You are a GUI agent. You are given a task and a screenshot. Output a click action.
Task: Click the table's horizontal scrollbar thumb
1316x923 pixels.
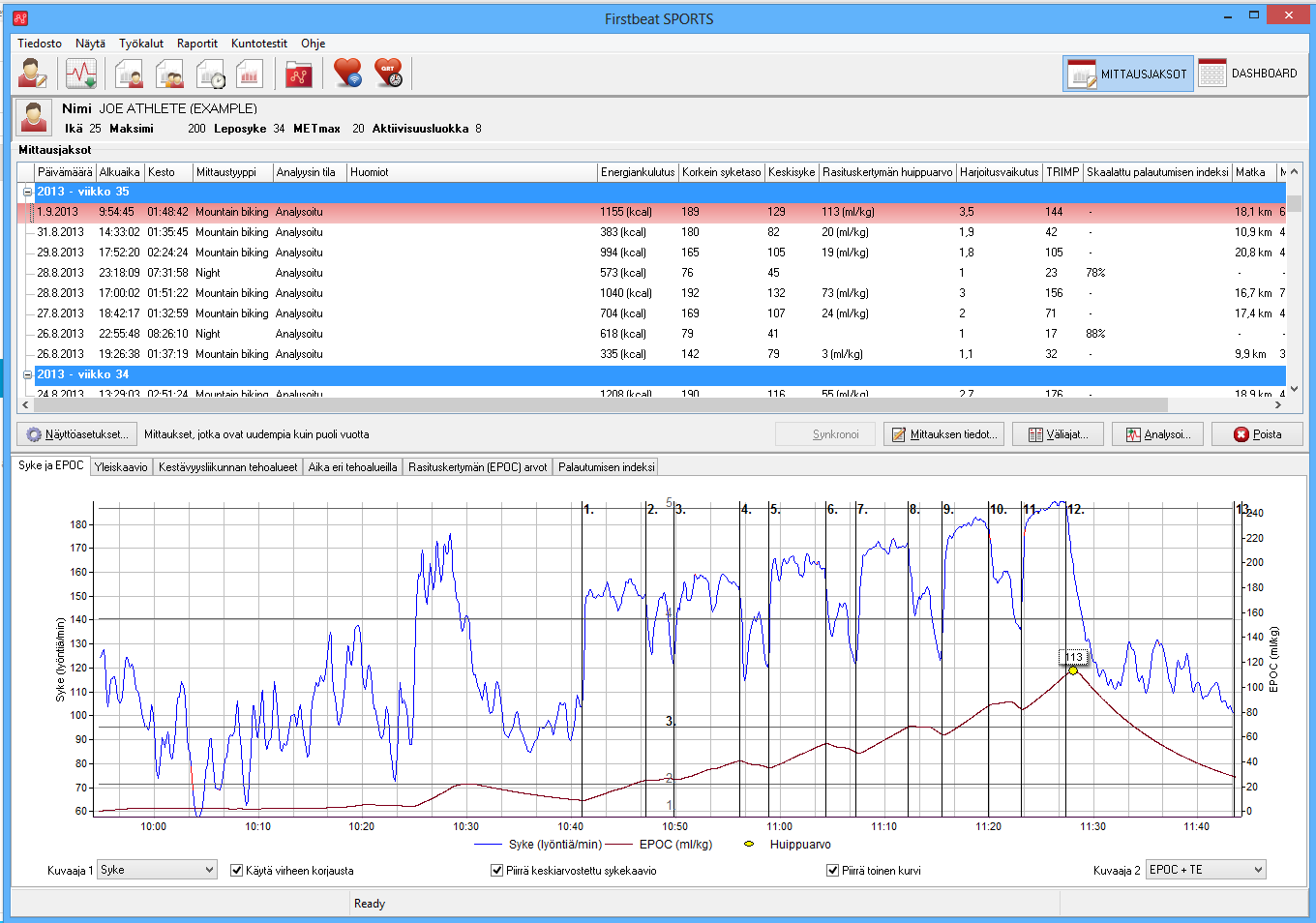(x=600, y=404)
